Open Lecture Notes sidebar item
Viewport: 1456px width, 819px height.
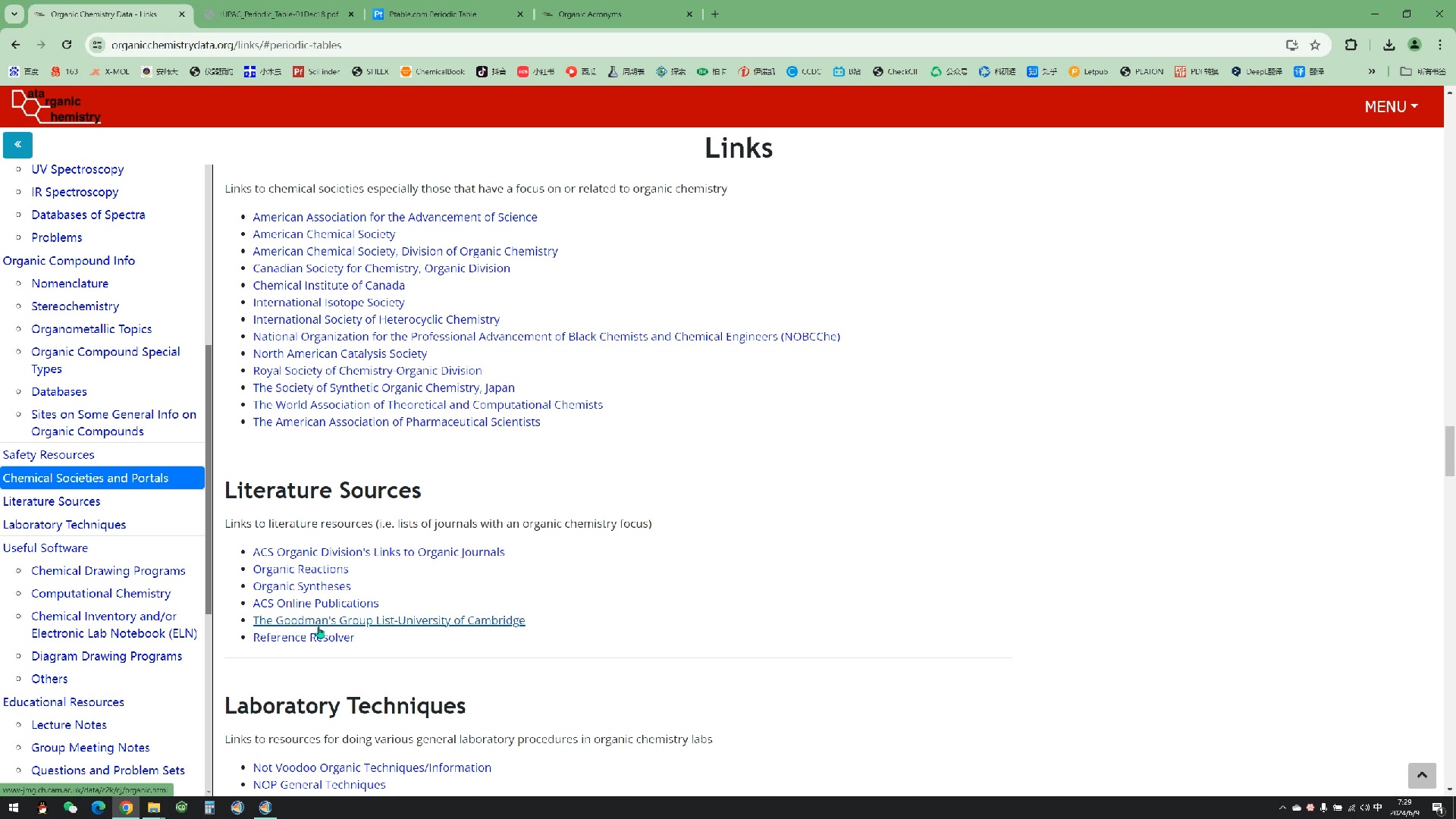click(x=69, y=724)
